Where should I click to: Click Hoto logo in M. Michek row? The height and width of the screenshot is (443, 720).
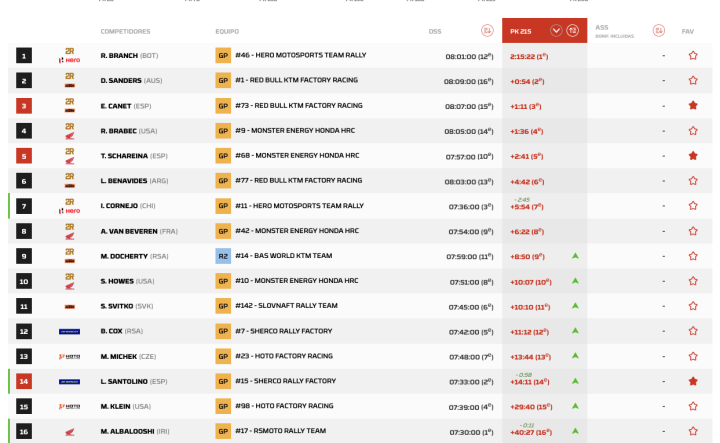coord(70,356)
